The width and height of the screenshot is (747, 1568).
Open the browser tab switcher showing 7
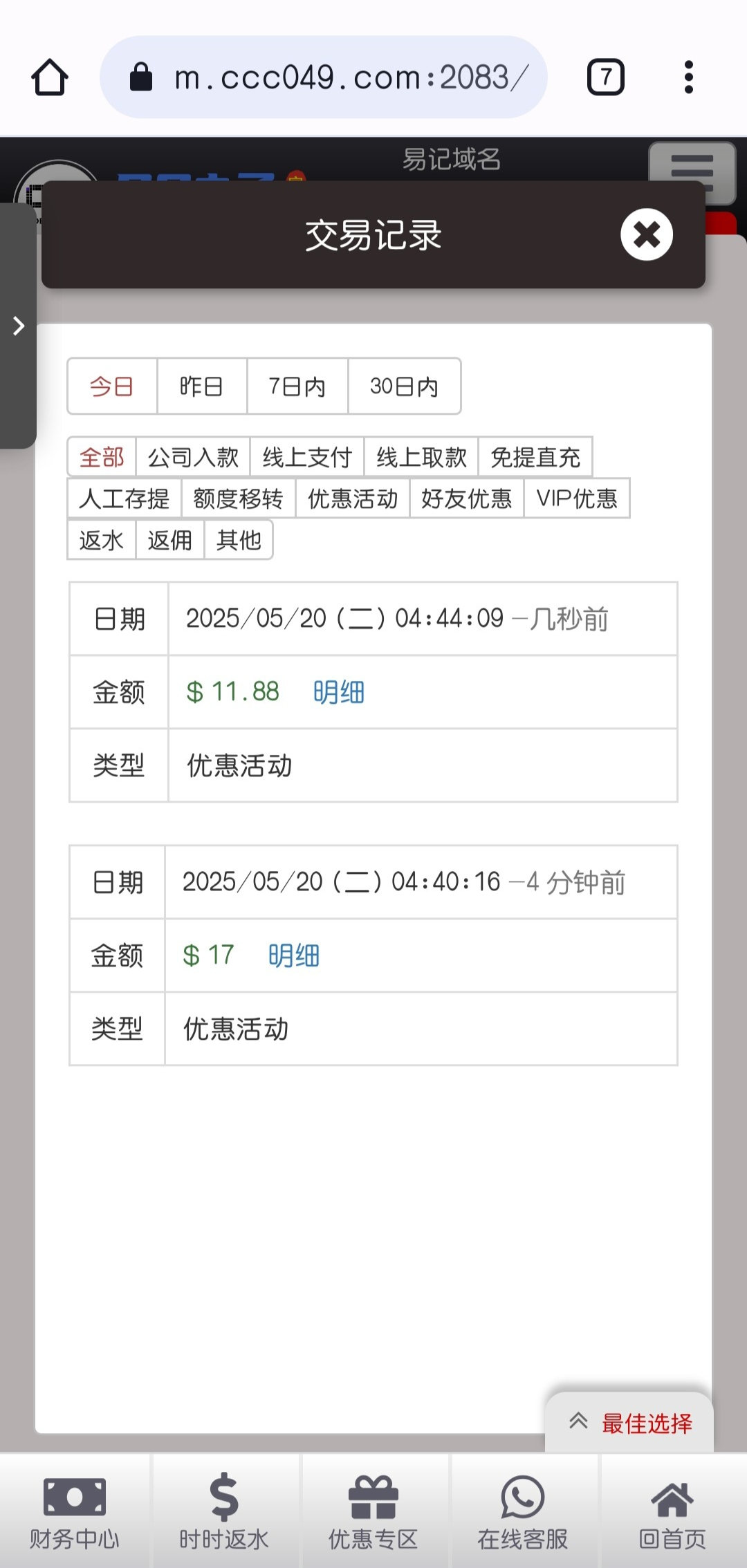tap(605, 77)
